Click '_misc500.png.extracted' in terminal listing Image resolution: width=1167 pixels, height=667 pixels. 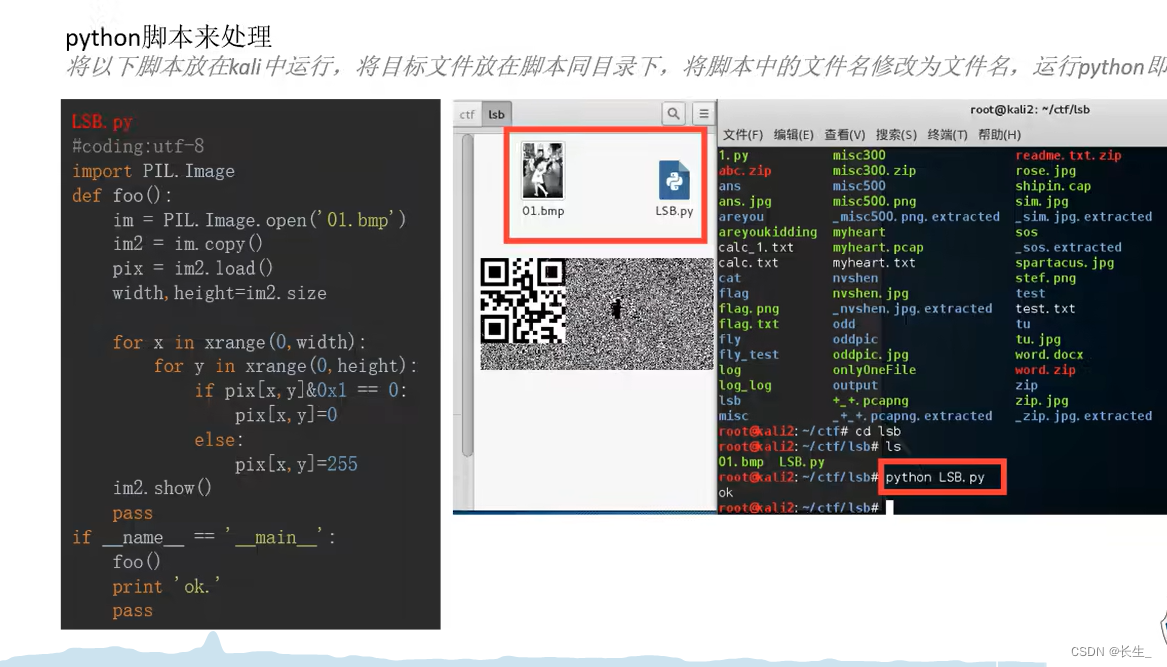[x=916, y=217]
